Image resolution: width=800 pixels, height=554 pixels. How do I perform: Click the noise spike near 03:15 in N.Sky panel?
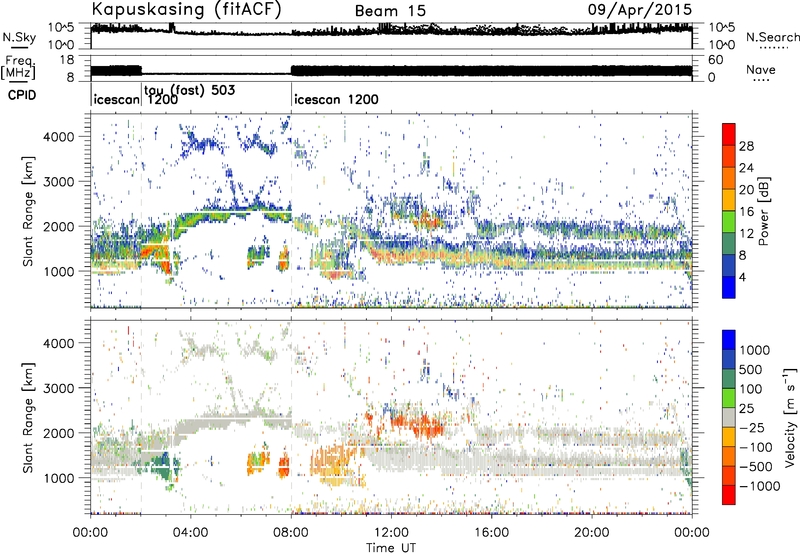[x=171, y=28]
